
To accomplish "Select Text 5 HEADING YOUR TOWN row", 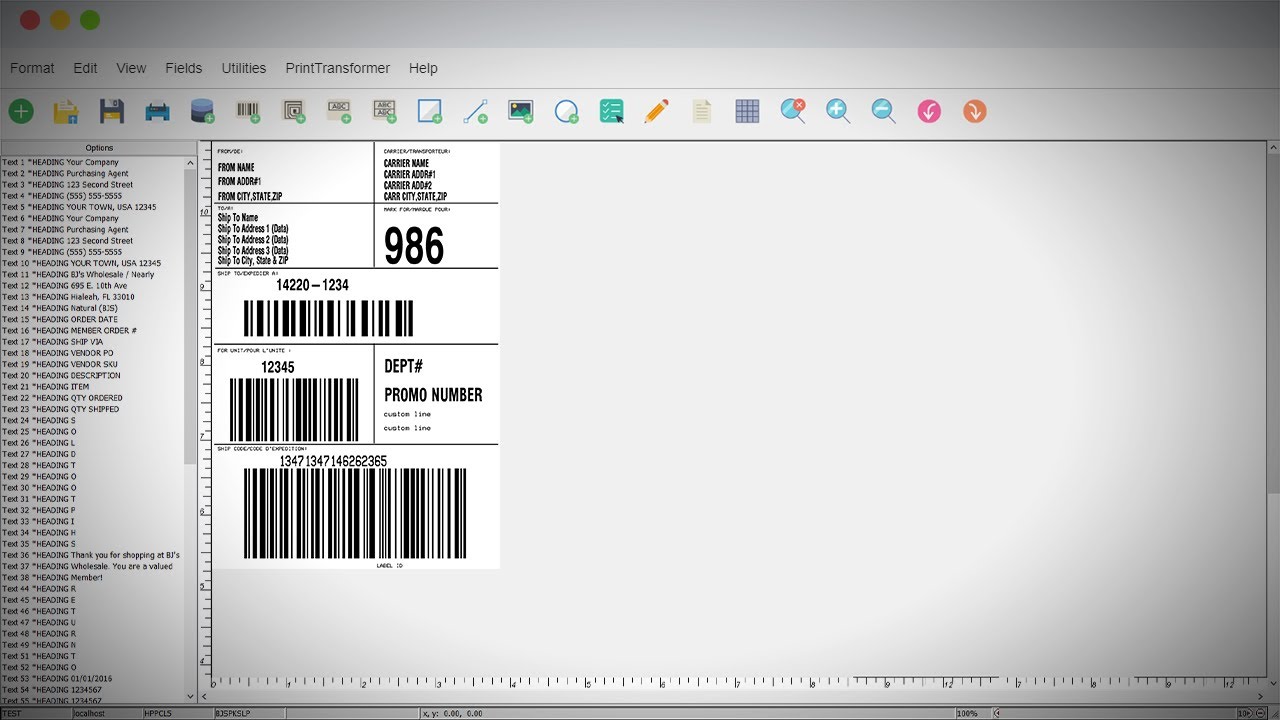I will 92,207.
